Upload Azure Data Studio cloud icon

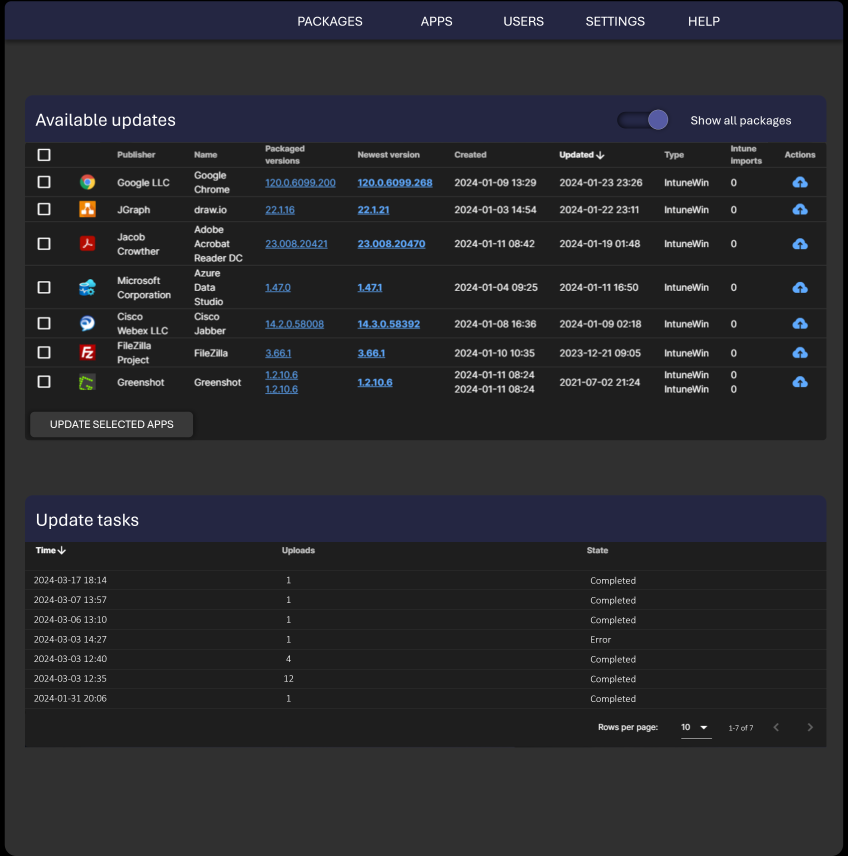click(799, 287)
